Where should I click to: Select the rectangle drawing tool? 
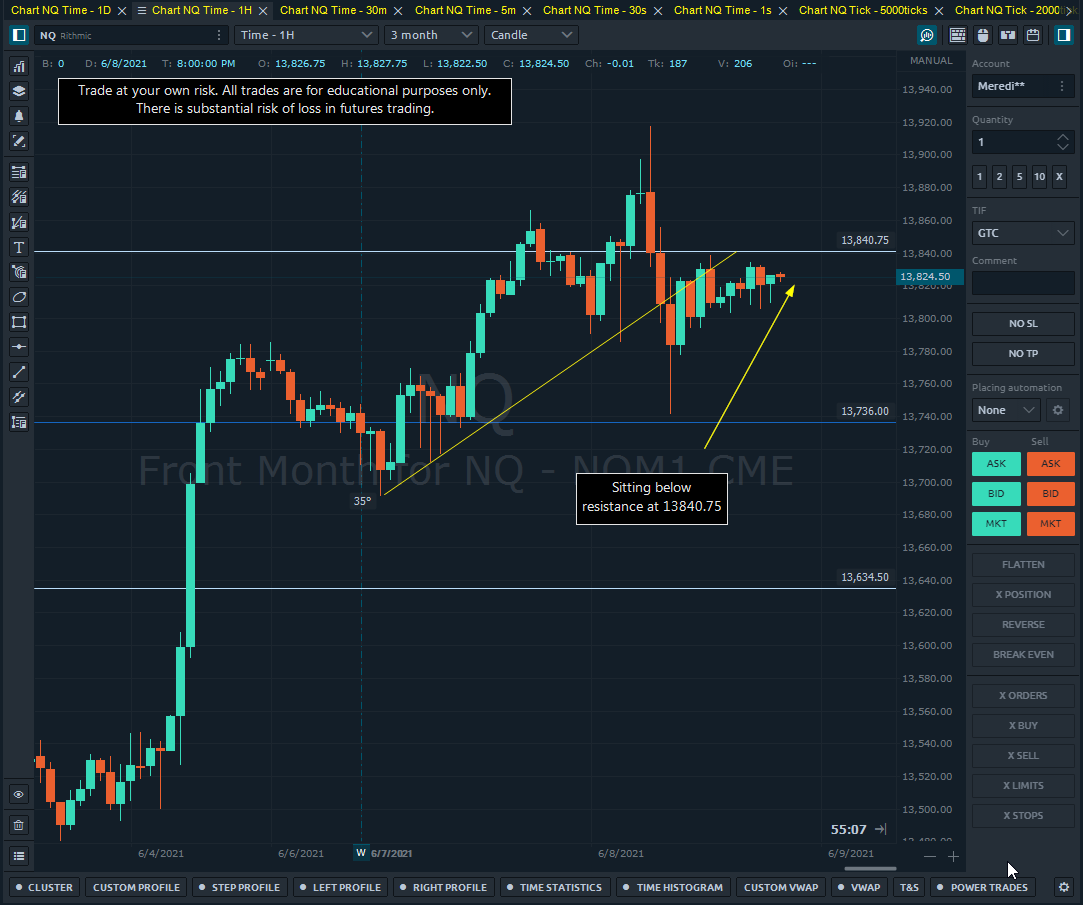19,322
